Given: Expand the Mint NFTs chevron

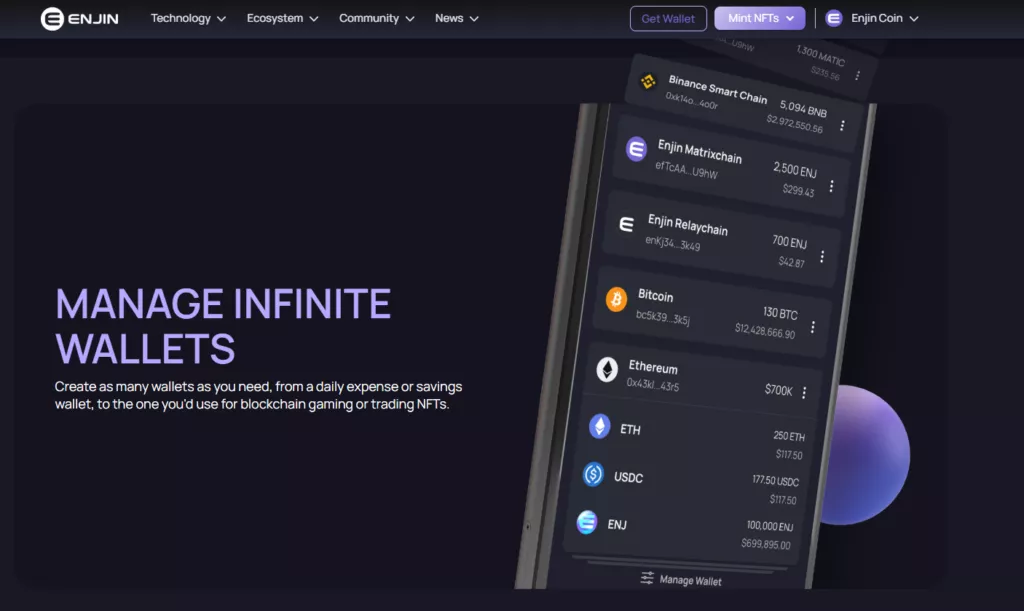Looking at the screenshot, I should [790, 18].
